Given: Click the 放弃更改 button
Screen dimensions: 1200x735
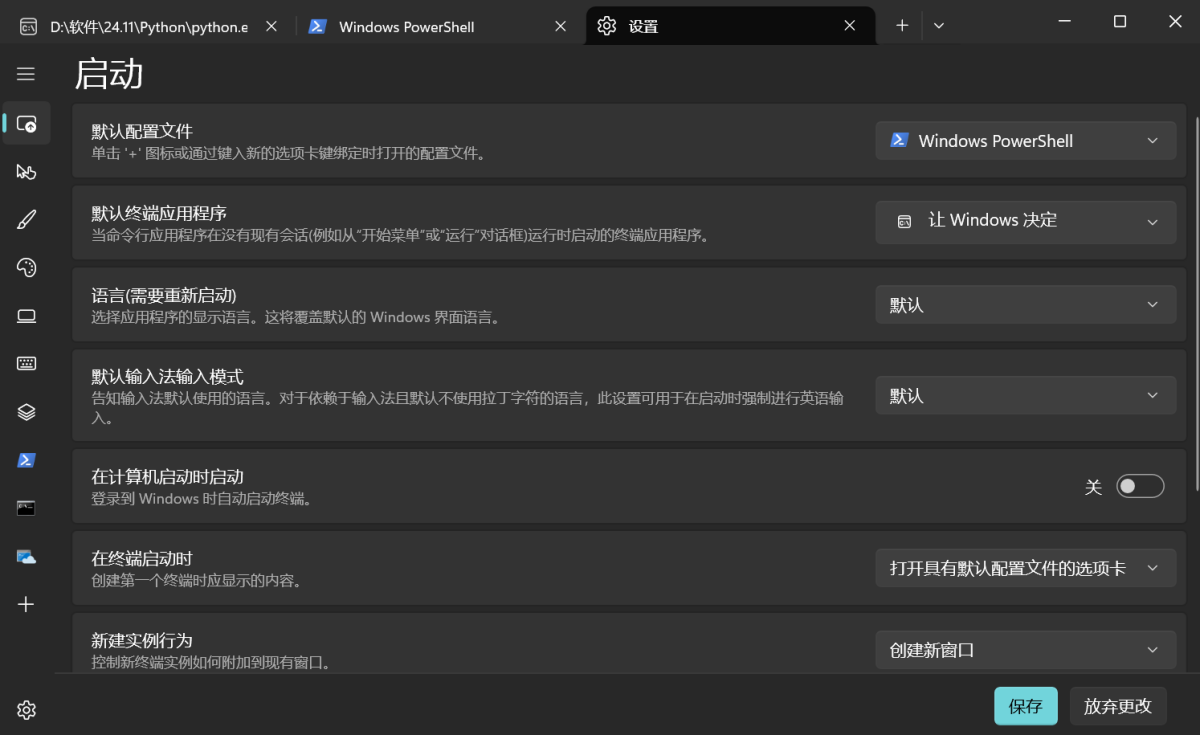Looking at the screenshot, I should (1117, 706).
